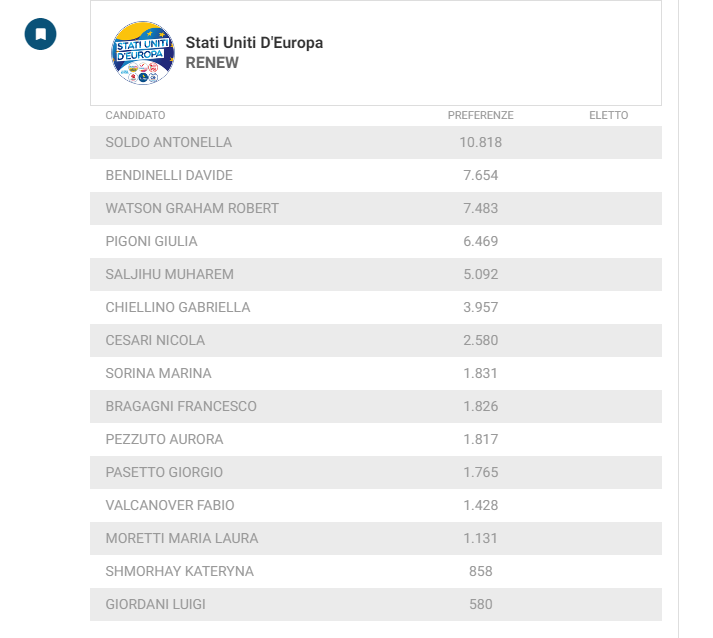Click candidate PIGONI GIULIA
Image resolution: width=713 pixels, height=638 pixels.
tap(151, 241)
